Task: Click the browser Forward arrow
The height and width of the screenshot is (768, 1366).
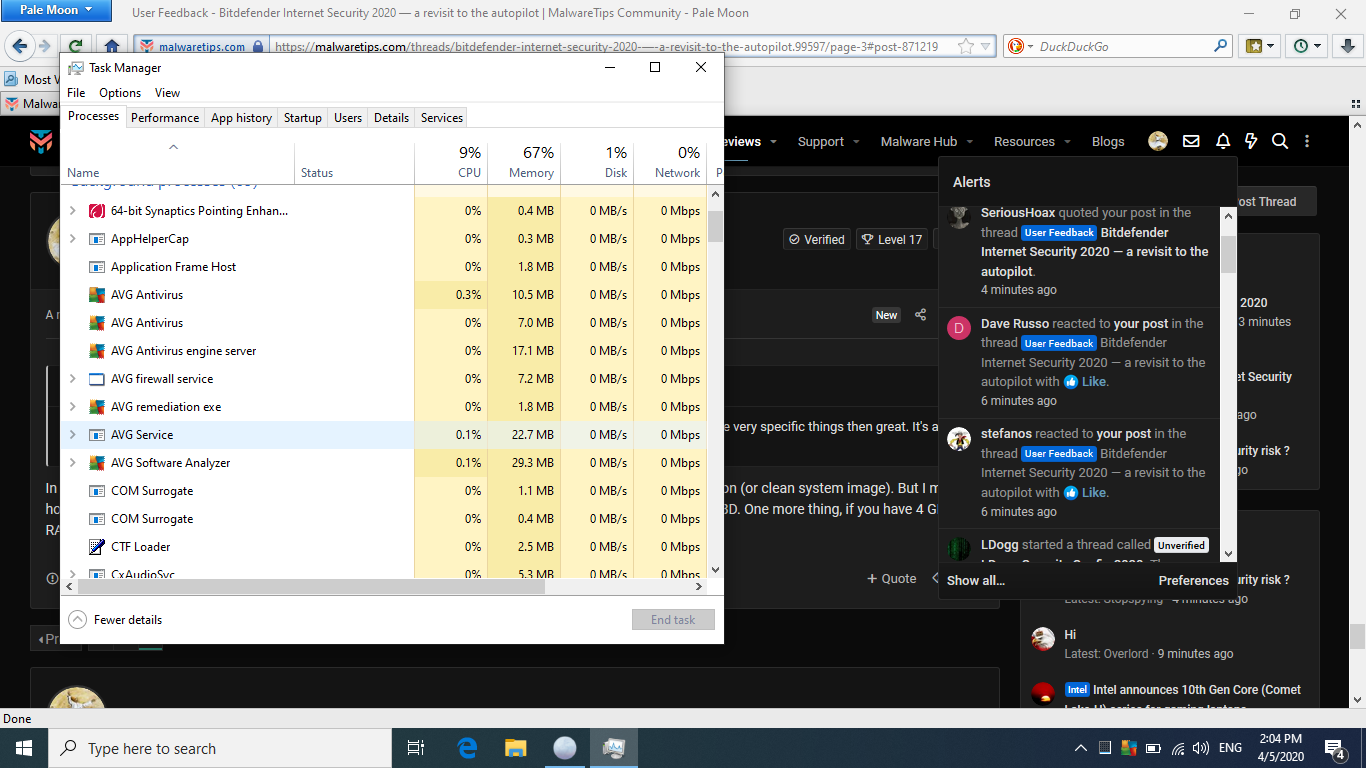Action: 44,46
